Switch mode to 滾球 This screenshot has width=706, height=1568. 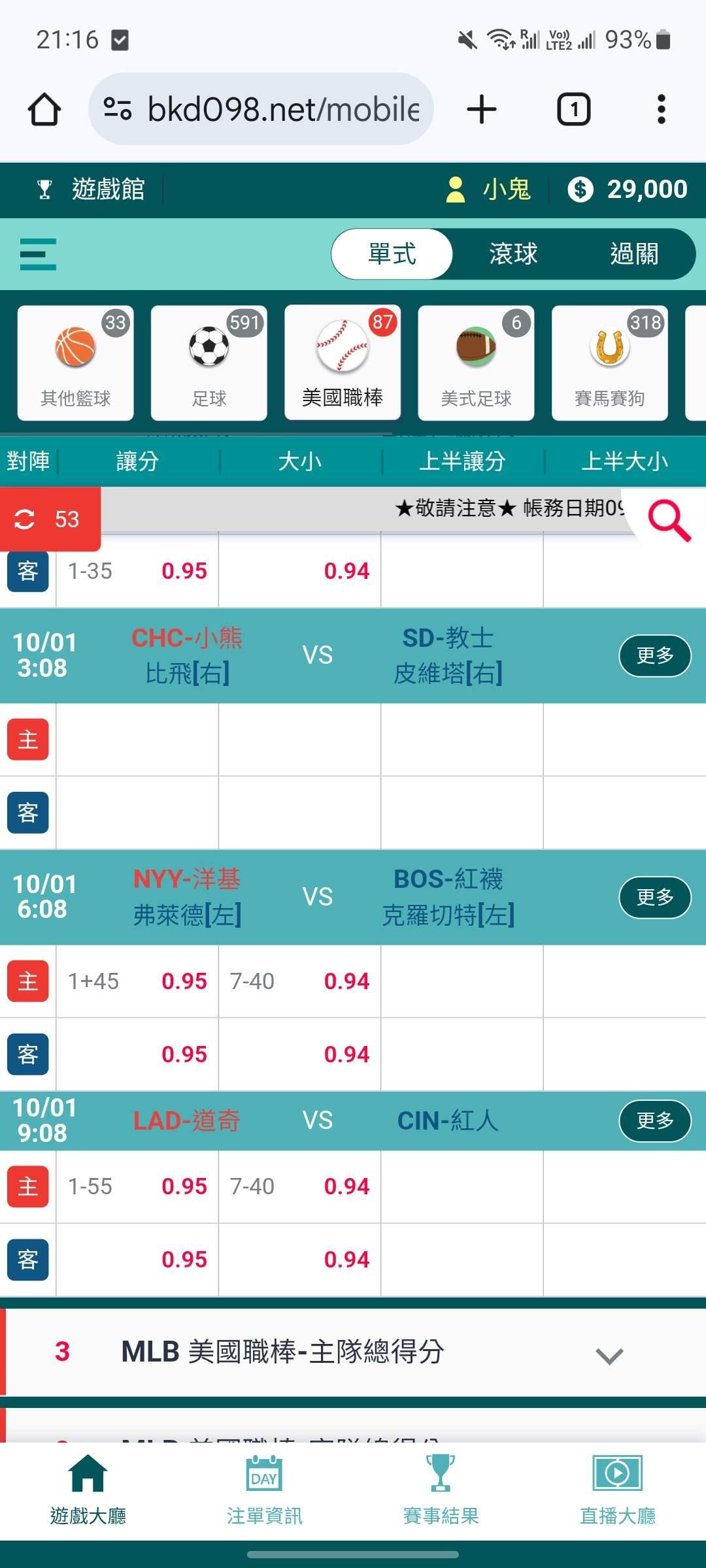pos(513,254)
